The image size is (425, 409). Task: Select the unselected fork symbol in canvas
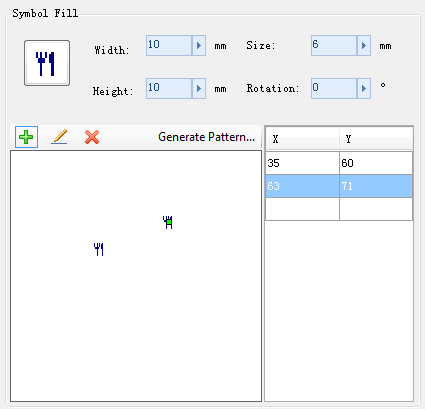coord(99,249)
